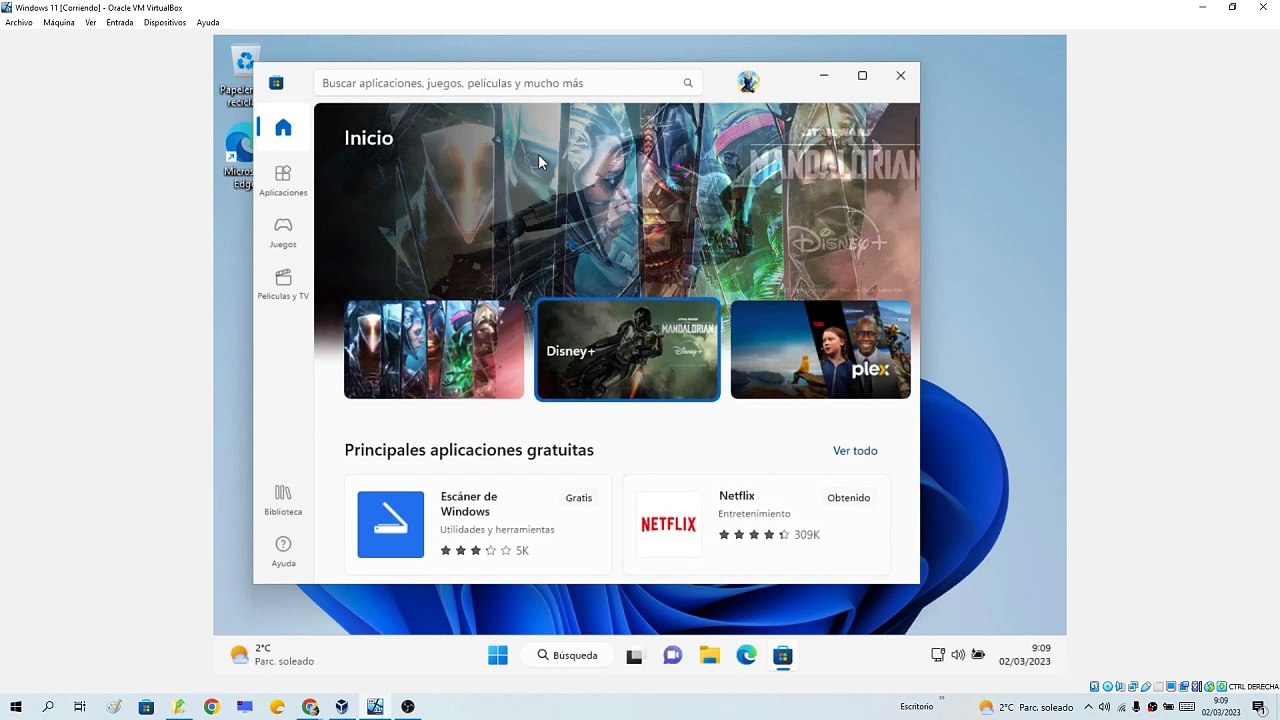Viewport: 1280px width, 720px height.
Task: Open the host Windows Start button
Action: (x=15, y=707)
